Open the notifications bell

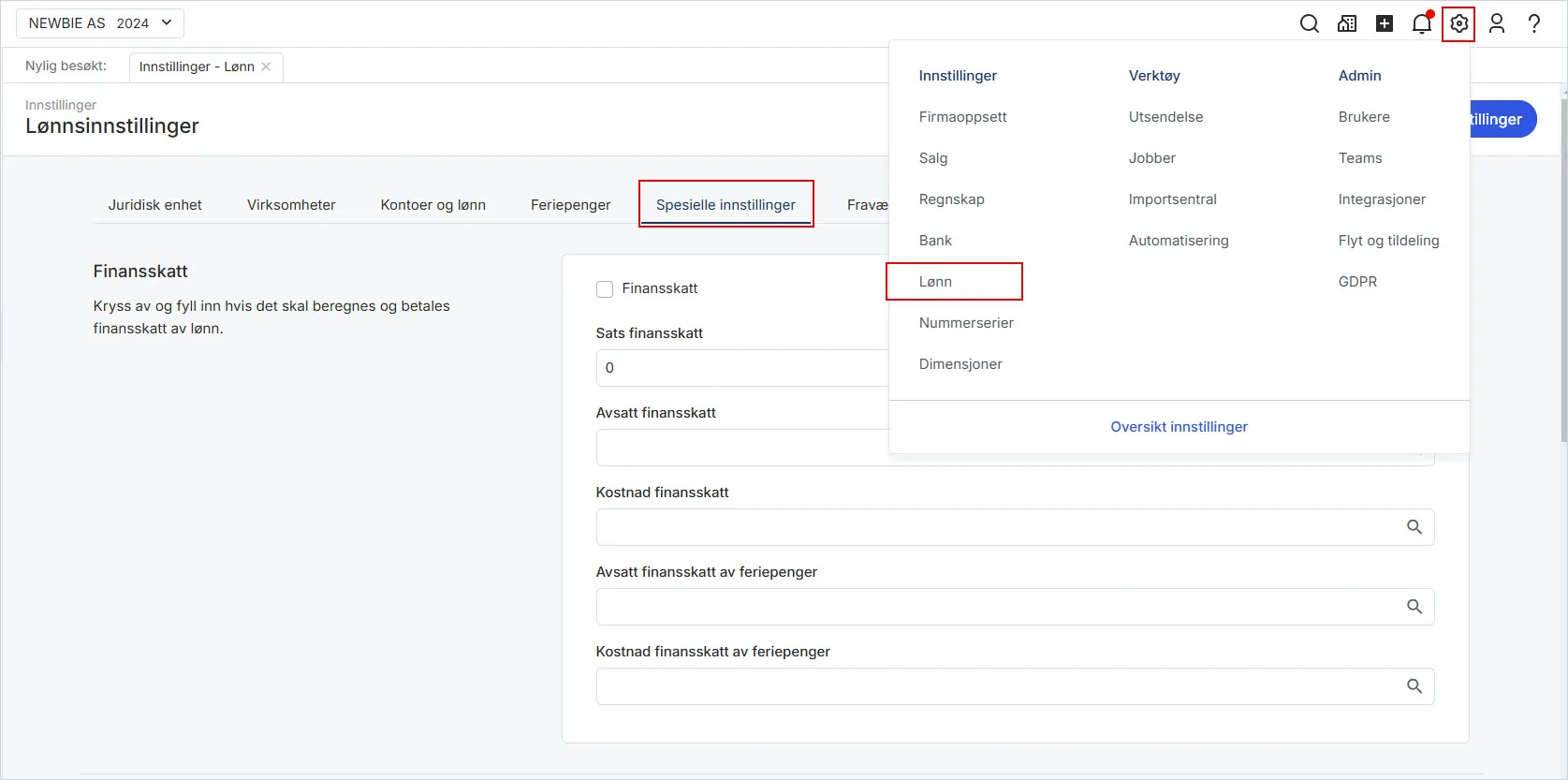point(1421,24)
